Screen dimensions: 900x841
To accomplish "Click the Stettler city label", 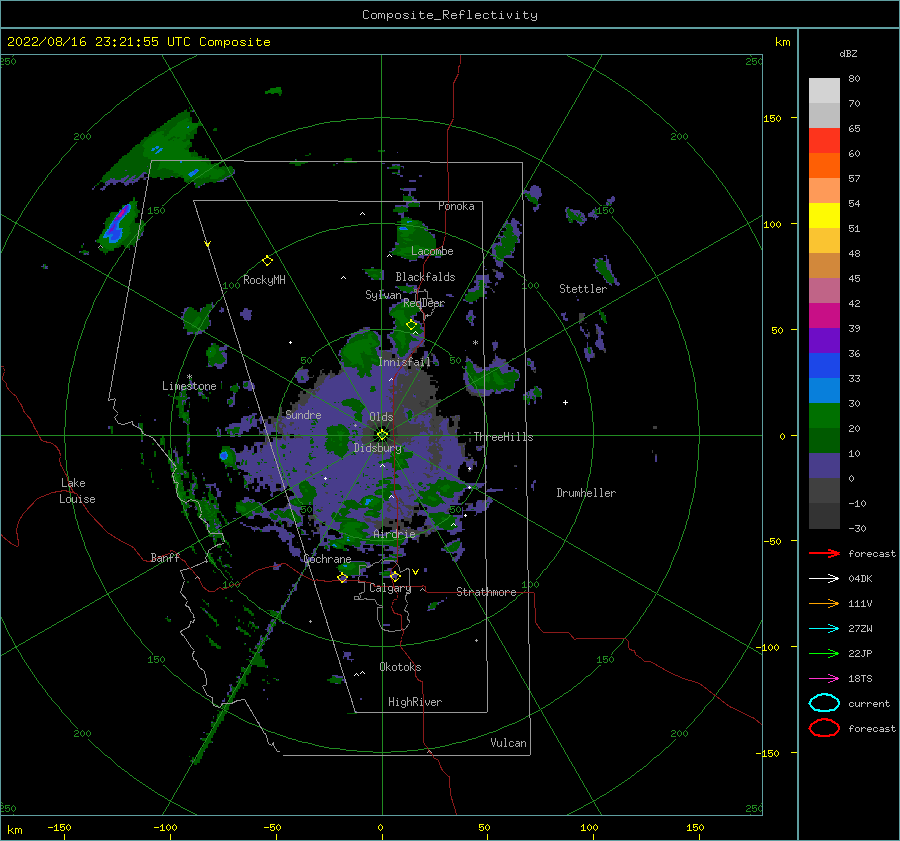I will (x=583, y=289).
